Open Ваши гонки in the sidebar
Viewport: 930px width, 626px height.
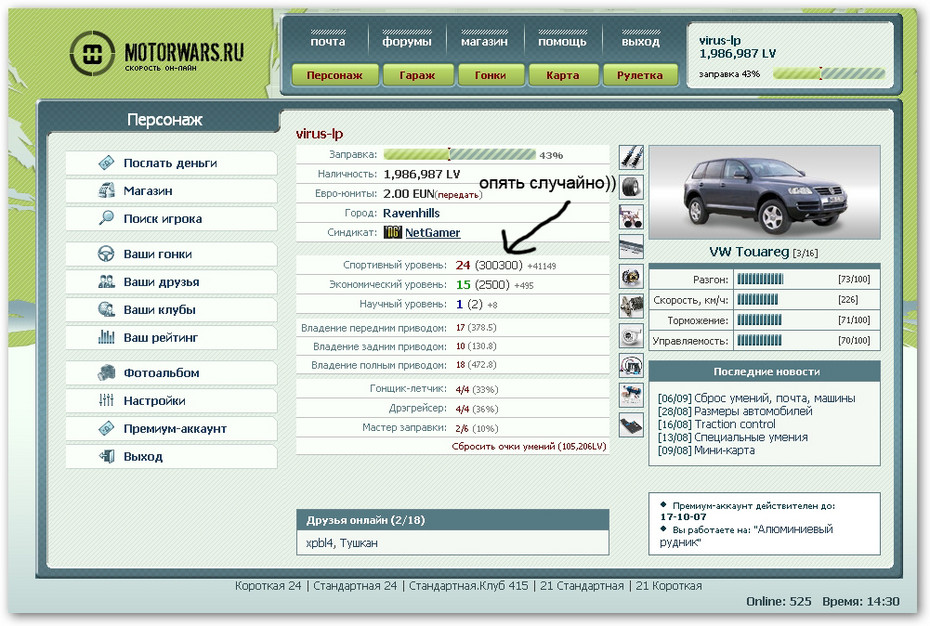click(x=171, y=254)
